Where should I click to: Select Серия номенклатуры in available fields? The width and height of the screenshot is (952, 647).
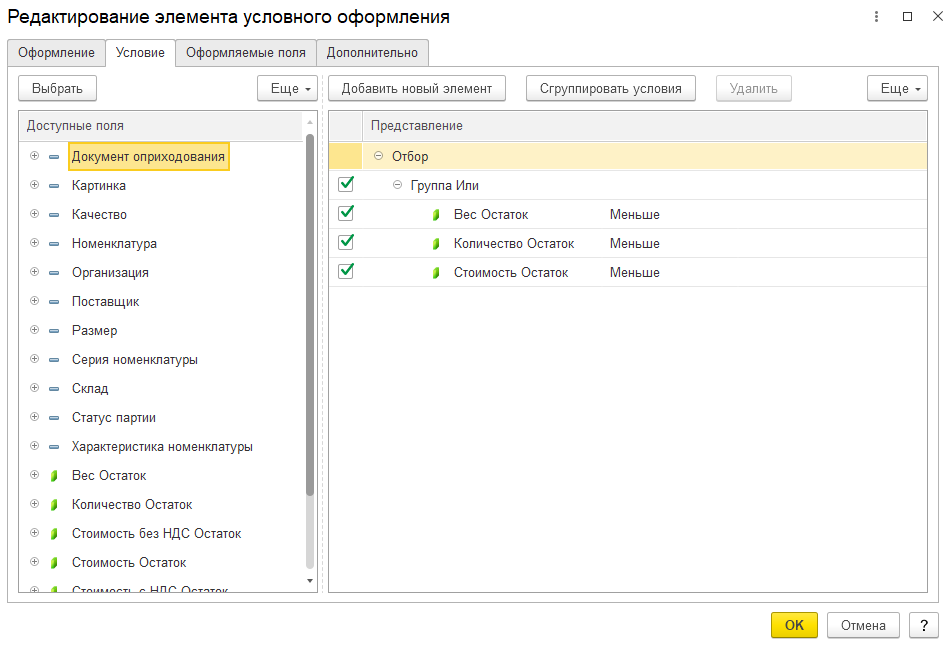(x=135, y=360)
